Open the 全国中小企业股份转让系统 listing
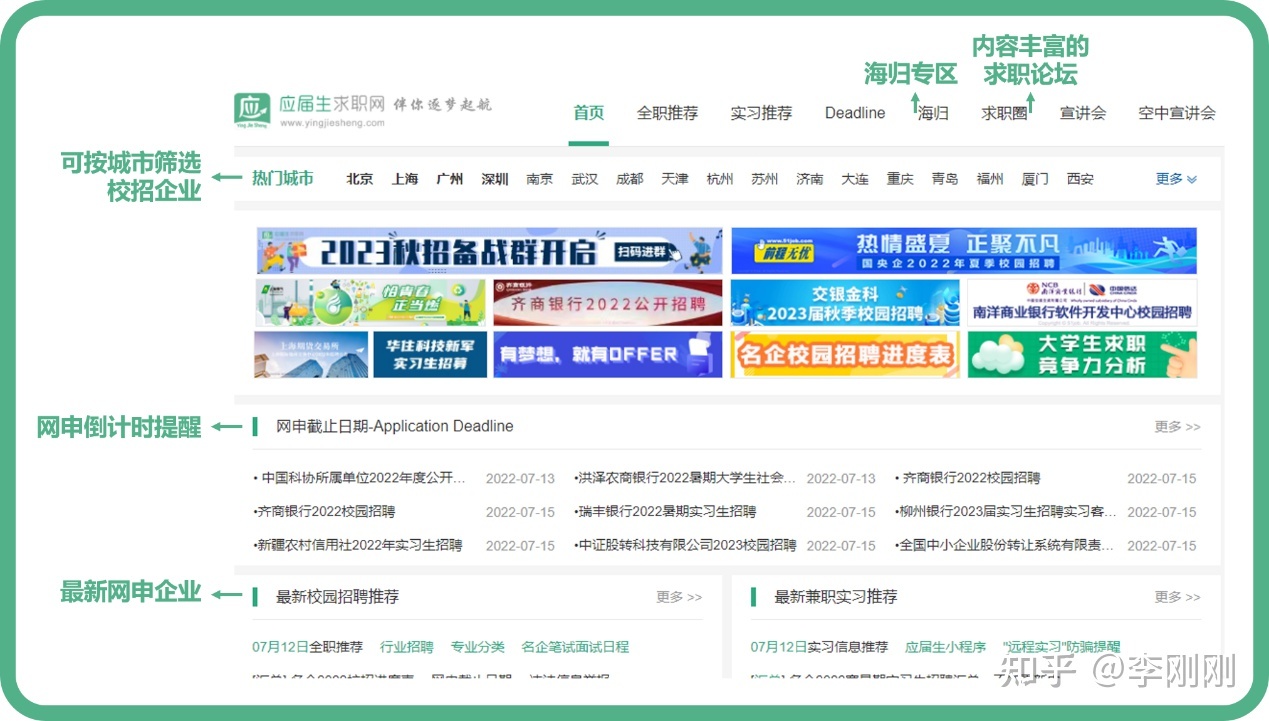Image resolution: width=1269 pixels, height=721 pixels. tap(1005, 545)
